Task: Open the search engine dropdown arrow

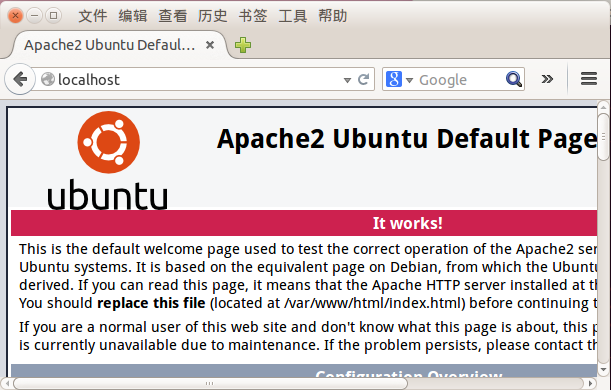Action: [409, 80]
